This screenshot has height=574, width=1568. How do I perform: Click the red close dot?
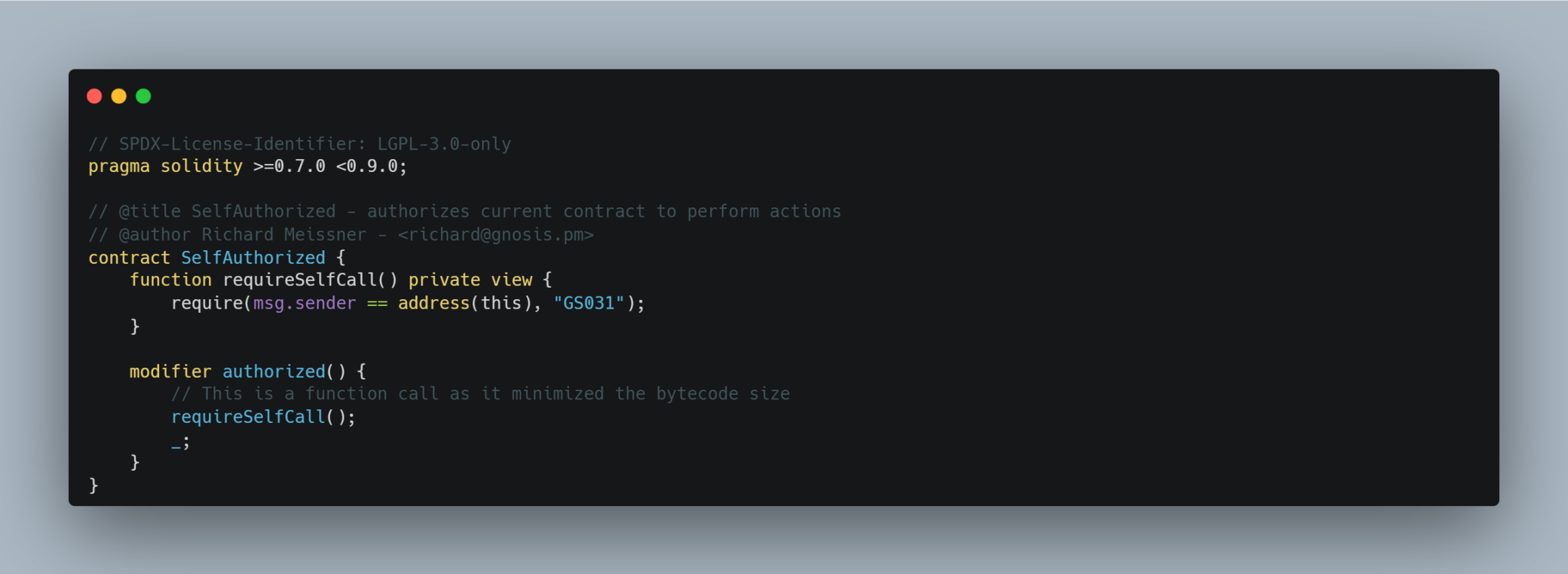point(95,96)
